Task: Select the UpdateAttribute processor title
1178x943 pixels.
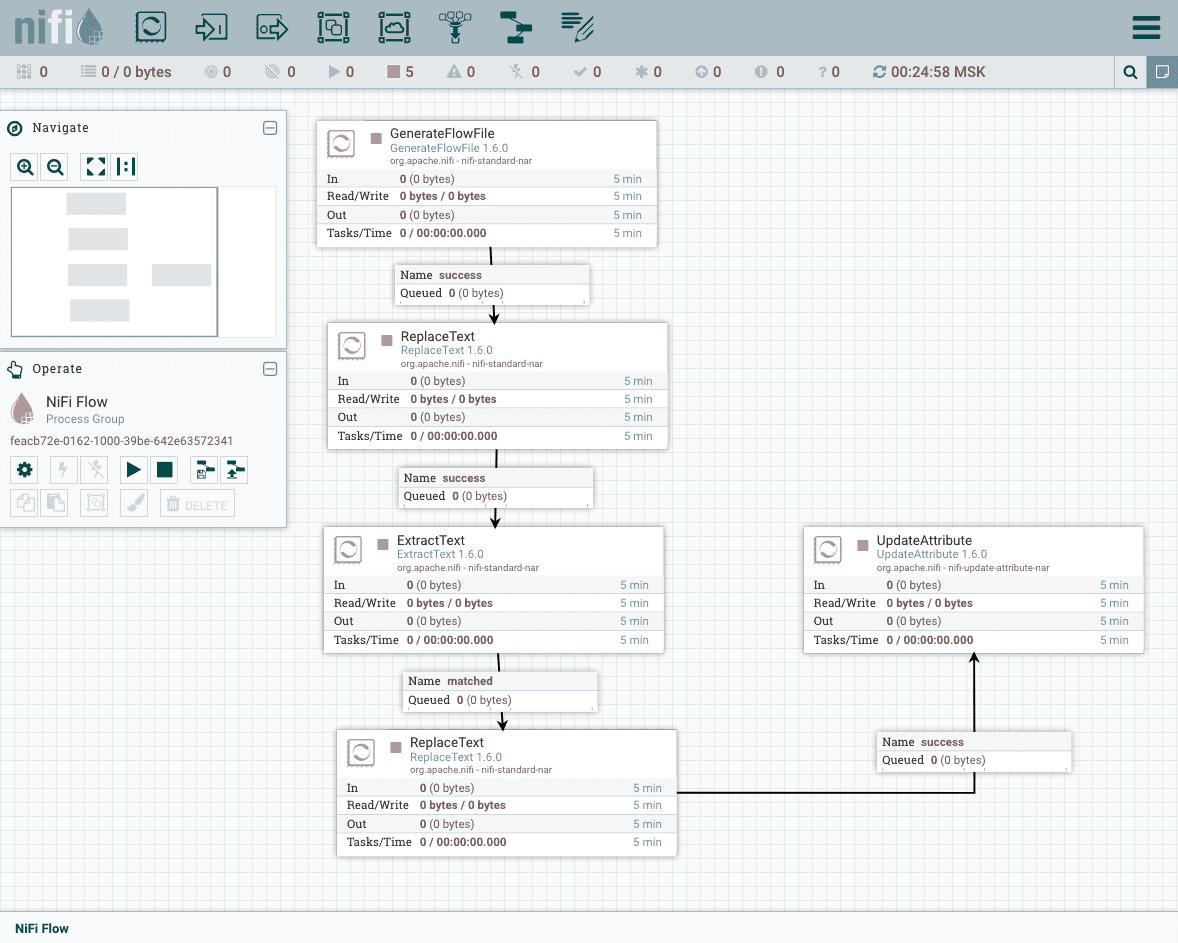Action: 924,540
